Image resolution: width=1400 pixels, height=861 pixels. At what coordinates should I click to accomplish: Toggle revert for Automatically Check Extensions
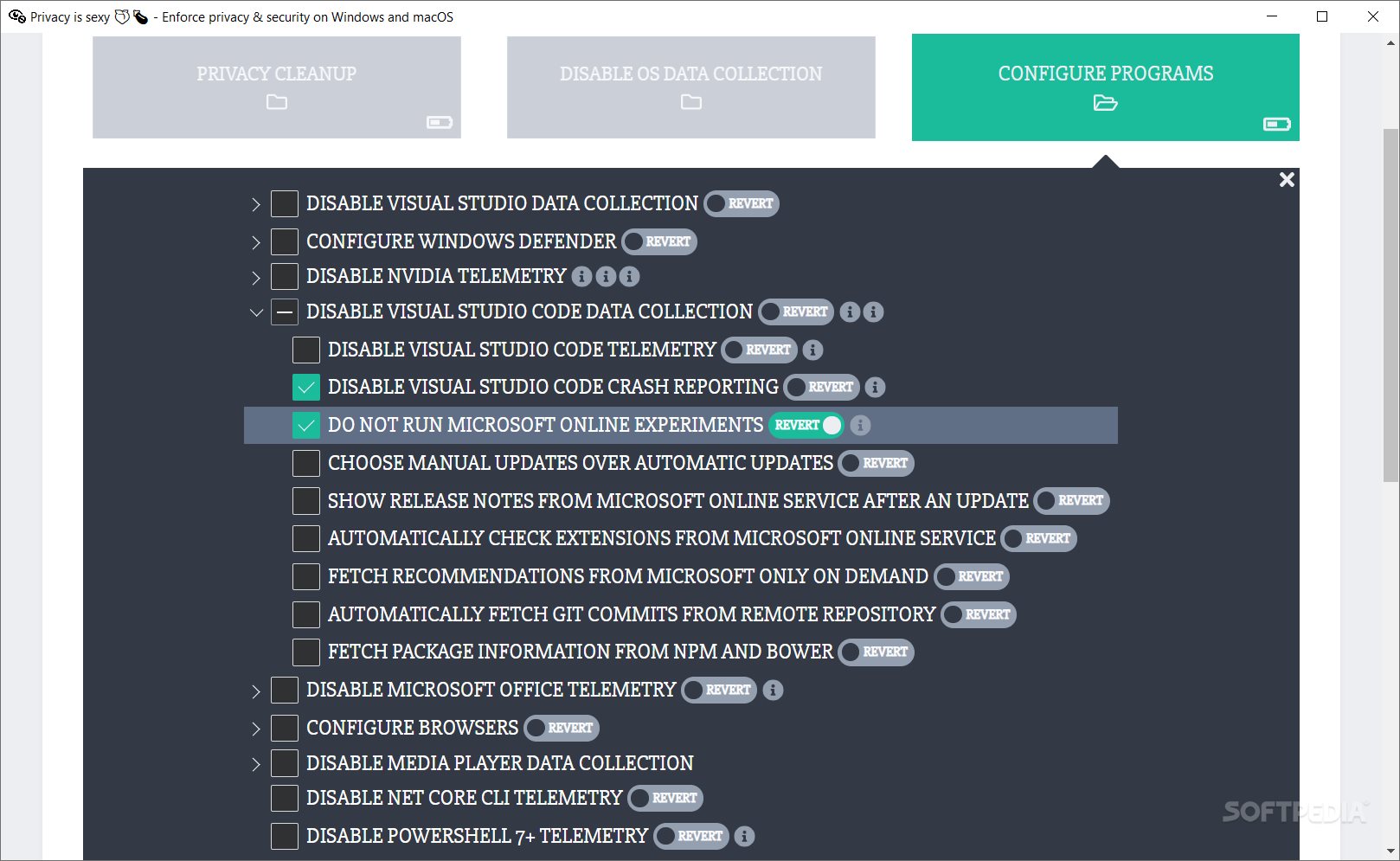click(x=1039, y=539)
